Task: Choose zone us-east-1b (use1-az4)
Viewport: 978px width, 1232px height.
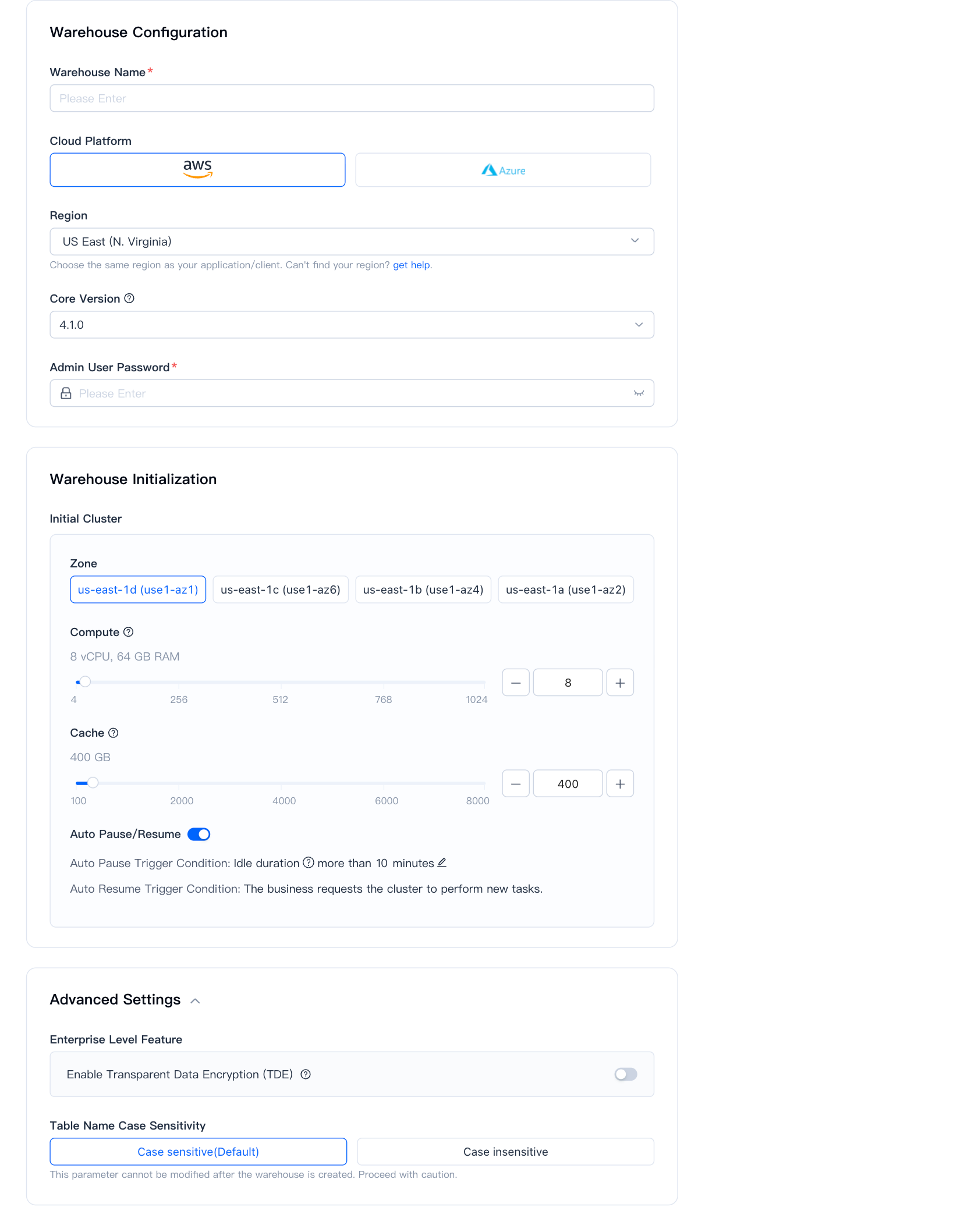Action: click(x=423, y=590)
